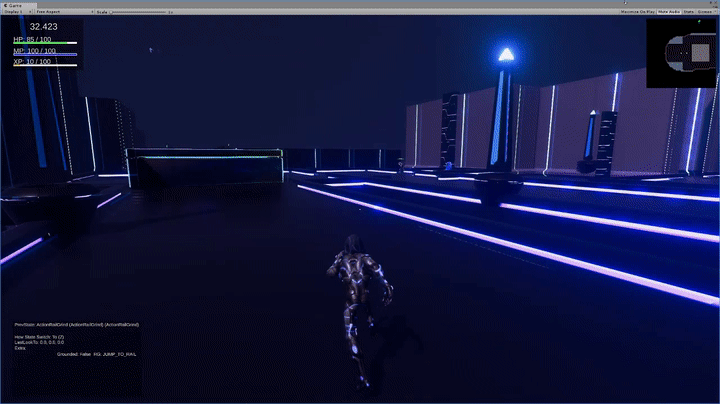Viewport: 720px width, 404px height.
Task: Toggle the Stats overlay button
Action: 690,12
